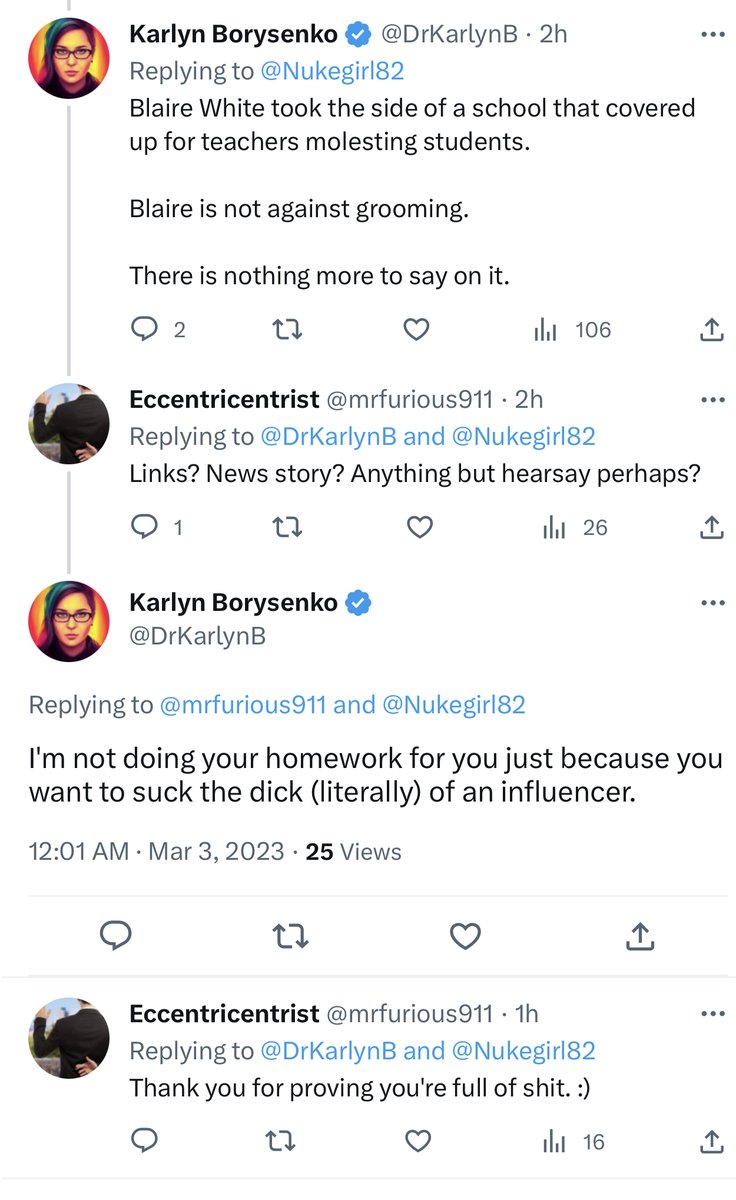
Task: Retweet Karlyn's tweet about Blaire White
Action: (287, 329)
